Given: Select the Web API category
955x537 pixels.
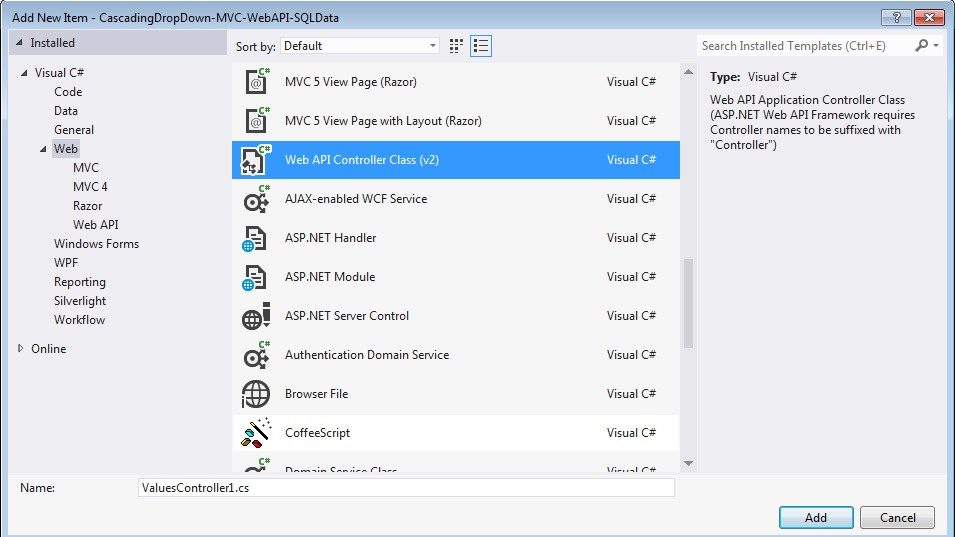Looking at the screenshot, I should [x=95, y=225].
